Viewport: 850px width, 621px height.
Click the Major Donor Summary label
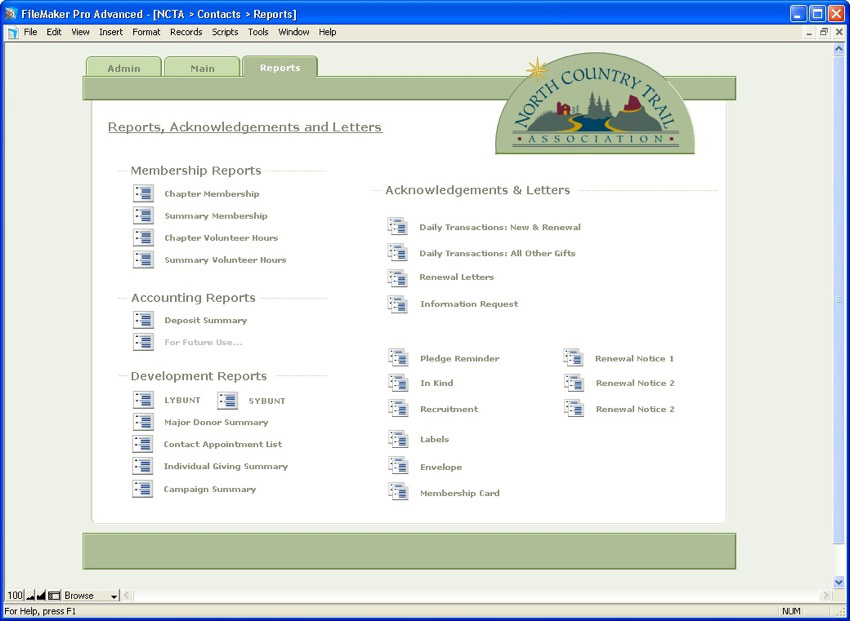[216, 422]
